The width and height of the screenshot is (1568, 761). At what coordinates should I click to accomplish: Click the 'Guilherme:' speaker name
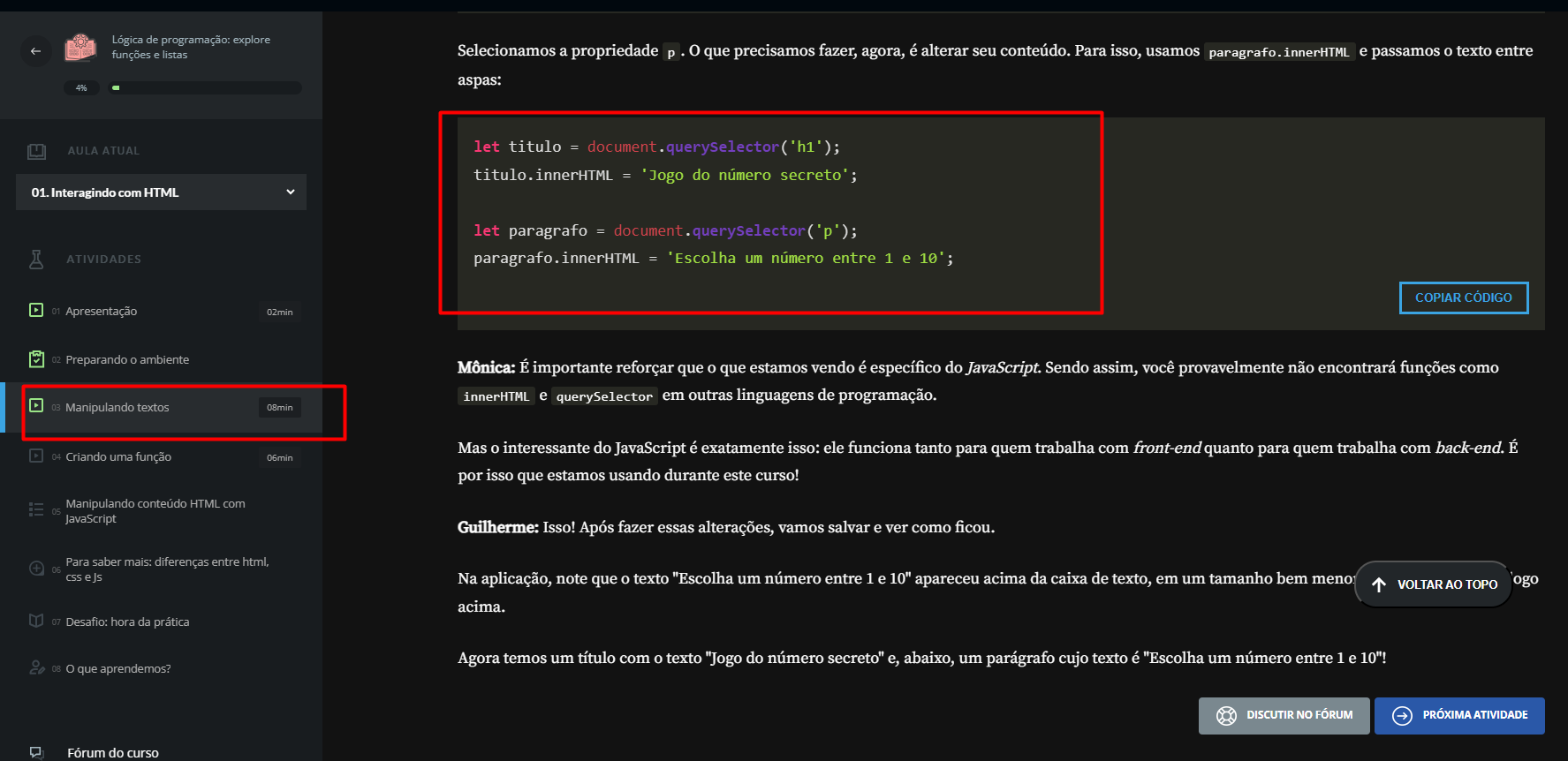498,527
